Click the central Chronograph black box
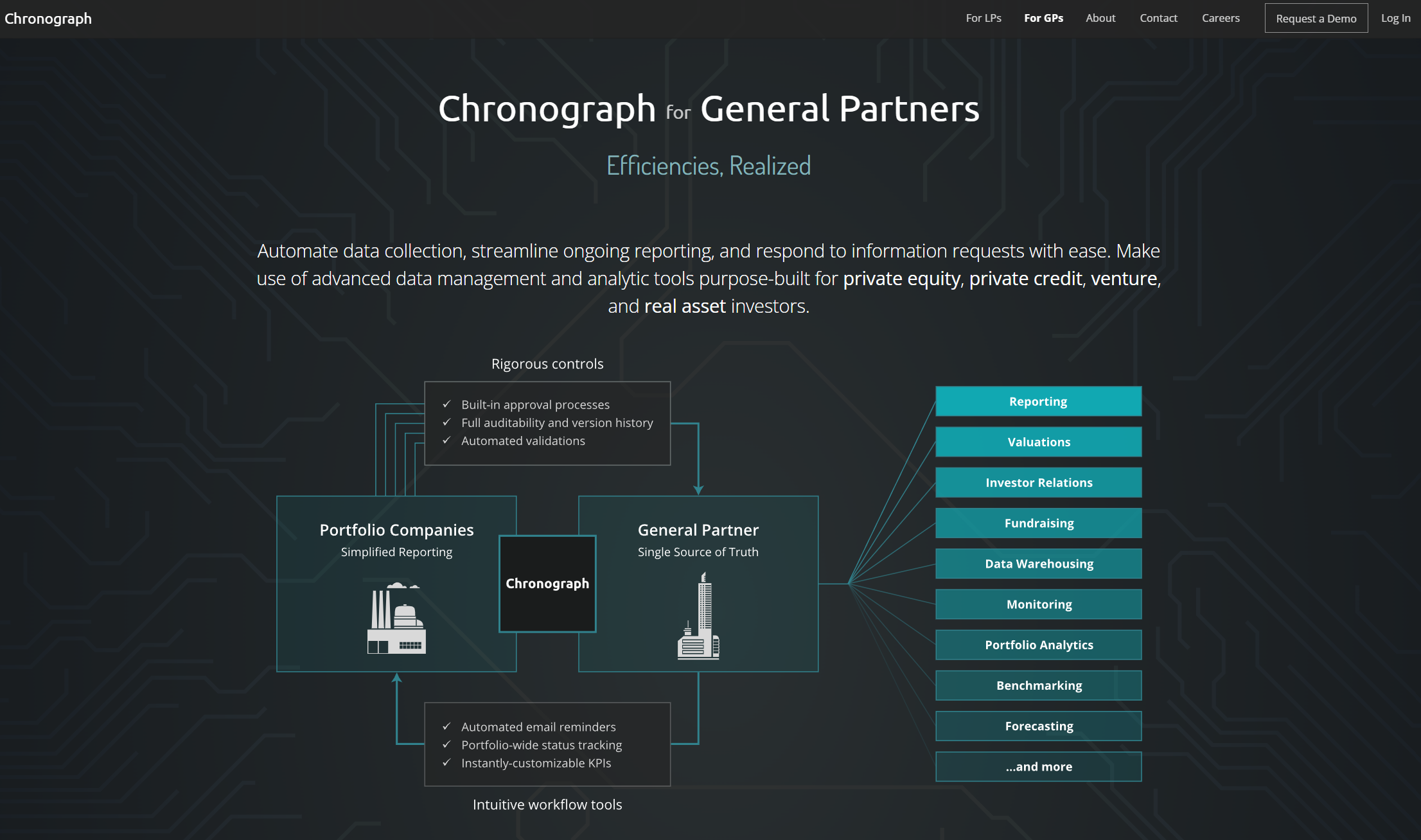Screen dimensions: 1421x840 [x=547, y=584]
